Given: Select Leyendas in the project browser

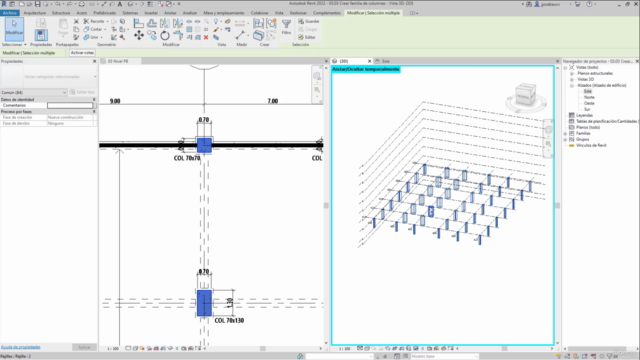Looking at the screenshot, I should coord(584,116).
